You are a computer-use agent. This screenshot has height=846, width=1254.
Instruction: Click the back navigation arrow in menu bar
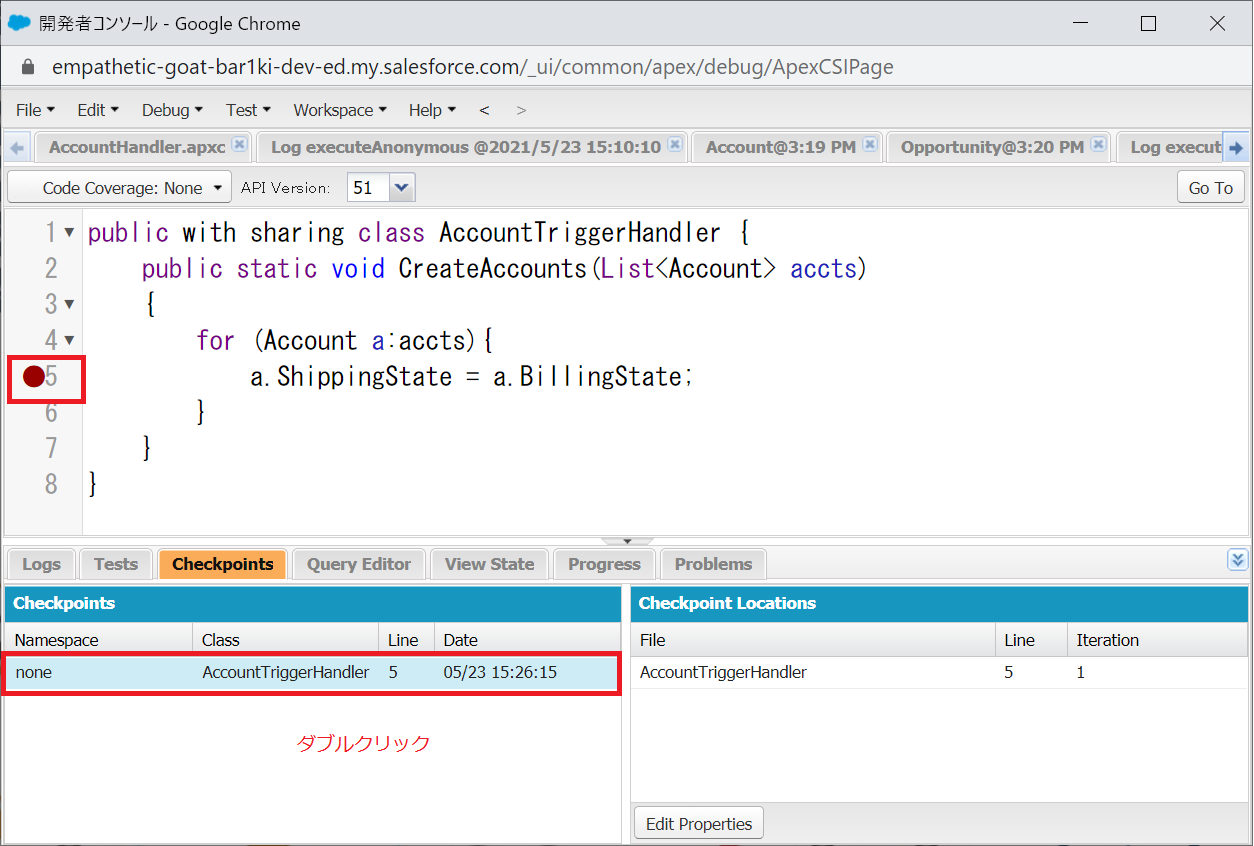[484, 110]
